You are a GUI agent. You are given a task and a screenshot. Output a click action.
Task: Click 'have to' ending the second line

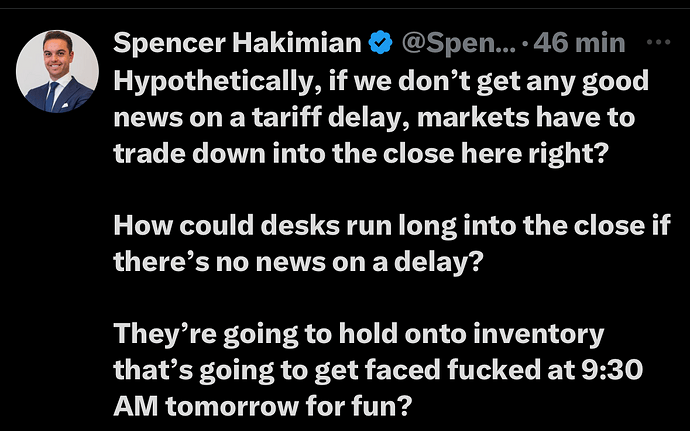click(585, 118)
